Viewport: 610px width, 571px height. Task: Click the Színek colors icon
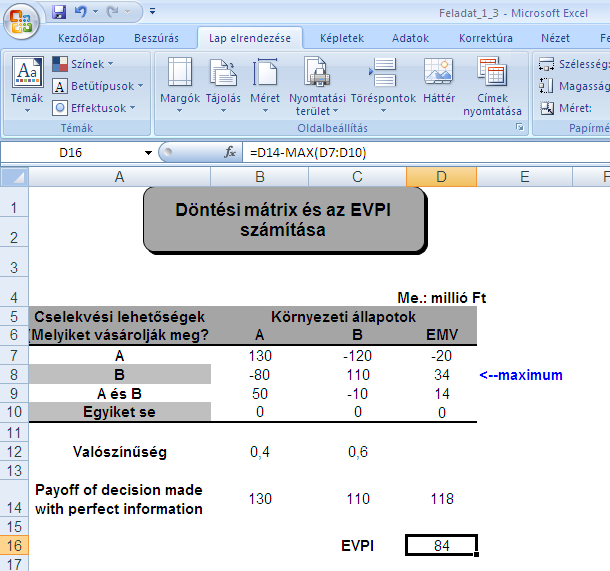pos(60,64)
